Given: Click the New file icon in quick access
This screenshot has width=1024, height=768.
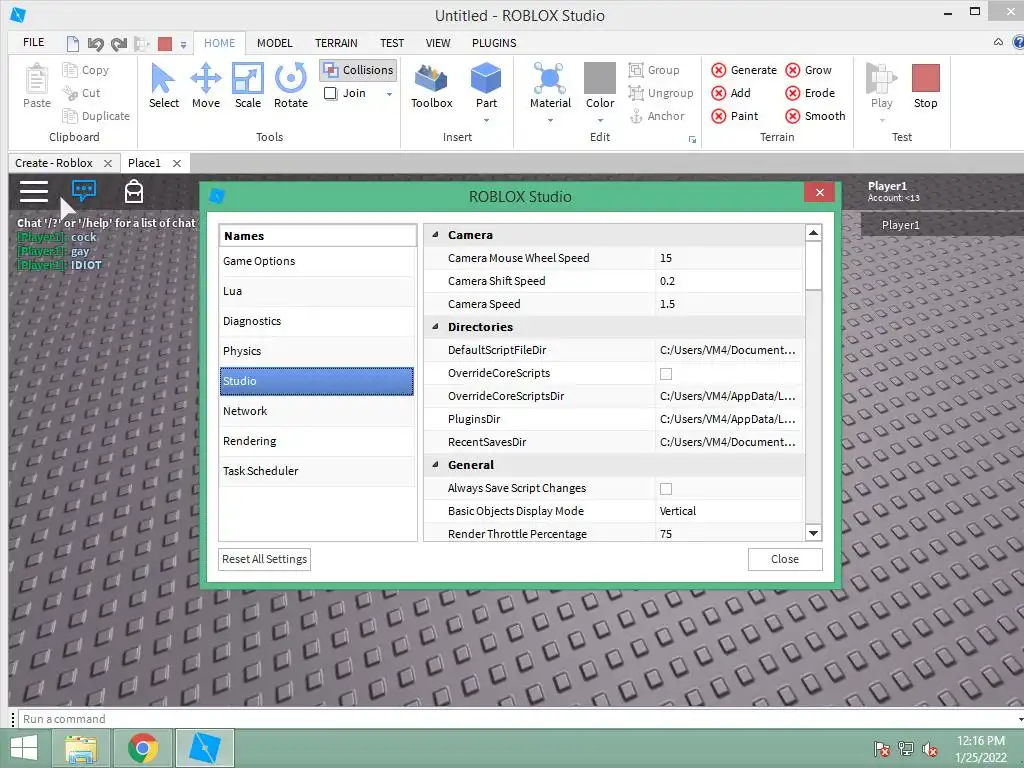Looking at the screenshot, I should coord(73,43).
